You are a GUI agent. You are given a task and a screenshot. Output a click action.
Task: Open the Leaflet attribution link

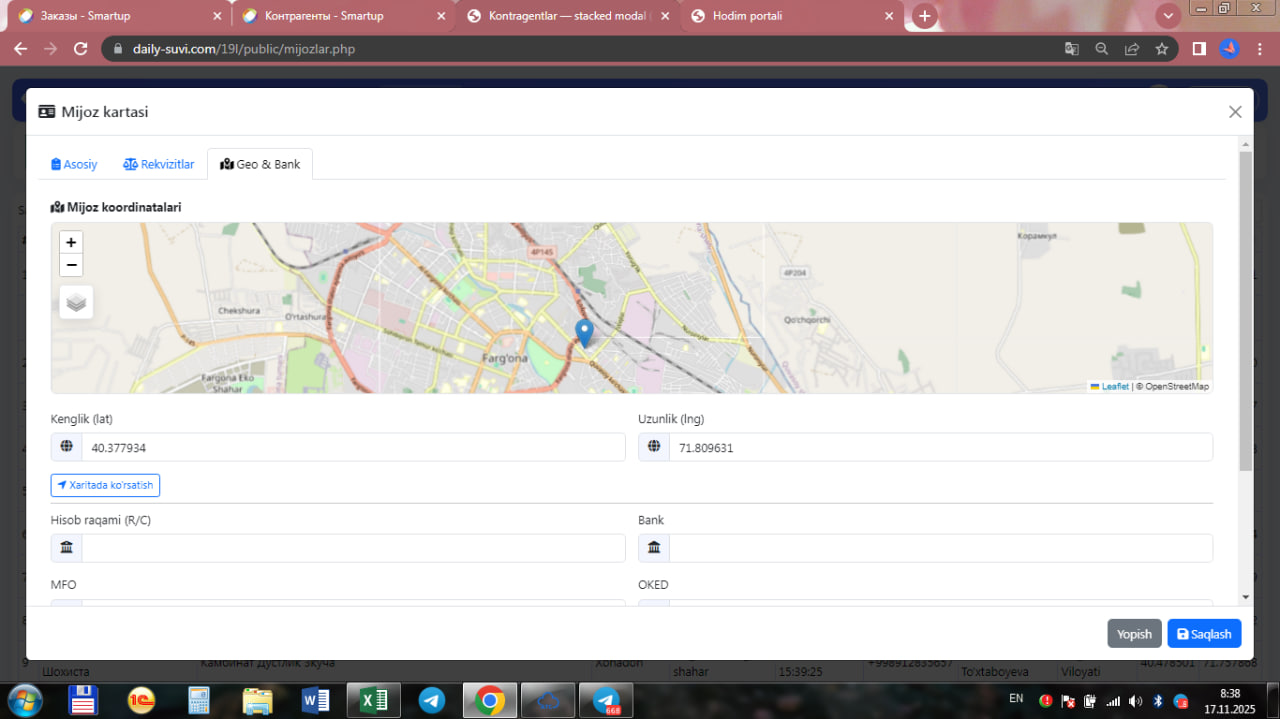pos(1114,386)
